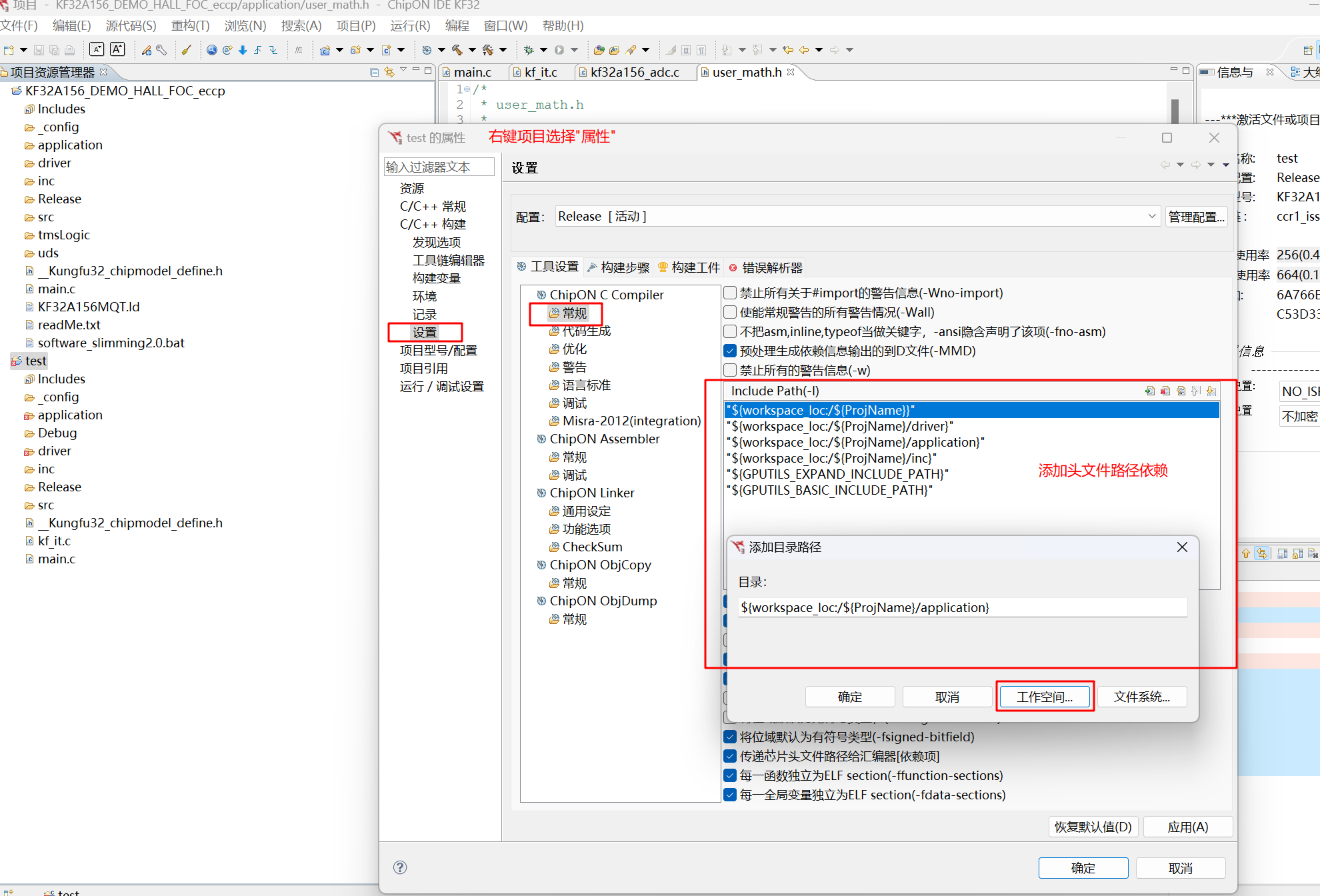Click the increase font size A icon
The height and width of the screenshot is (896, 1320).
[118, 49]
